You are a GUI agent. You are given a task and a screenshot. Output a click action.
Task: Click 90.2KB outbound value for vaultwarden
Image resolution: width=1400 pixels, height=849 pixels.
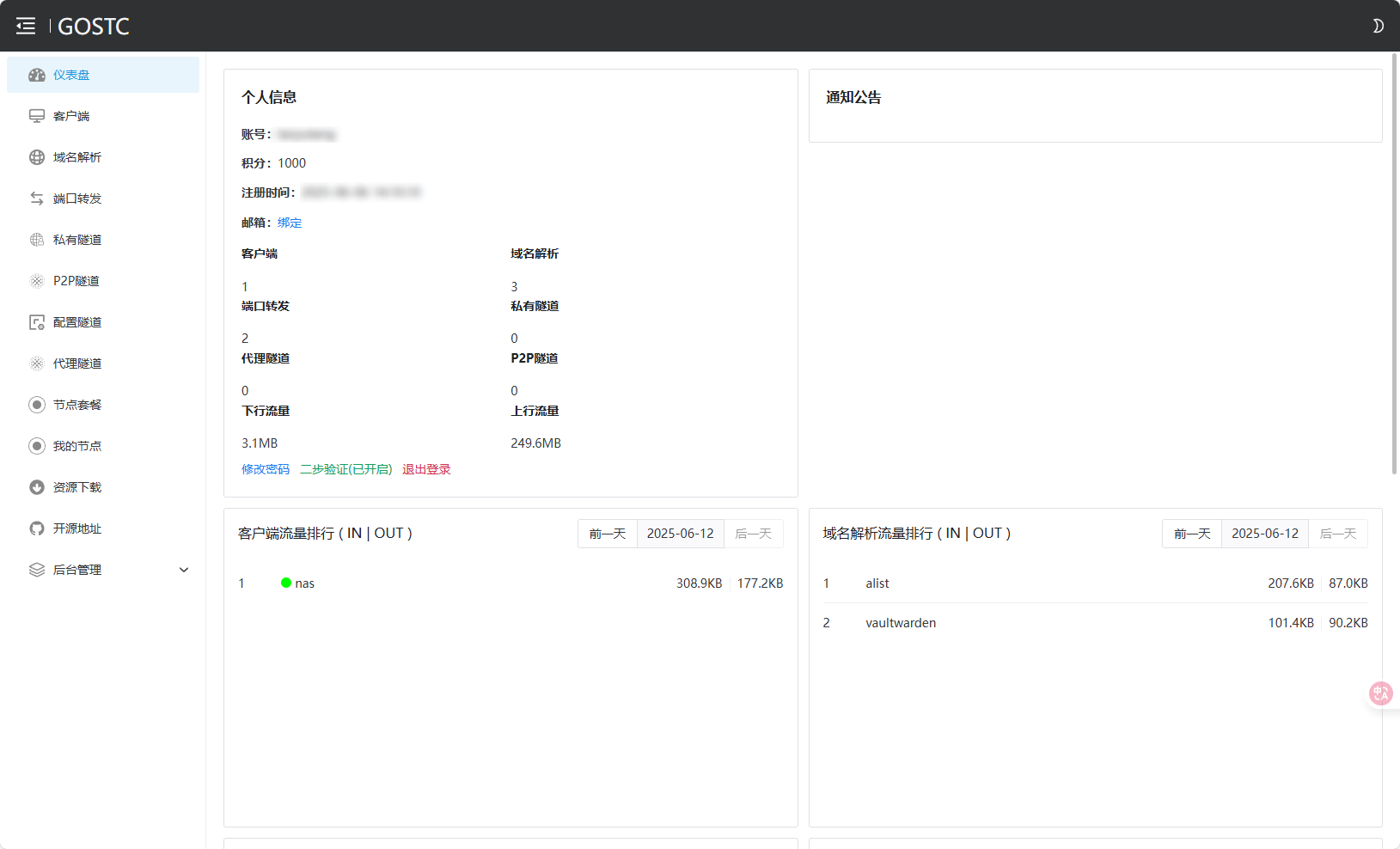1348,623
